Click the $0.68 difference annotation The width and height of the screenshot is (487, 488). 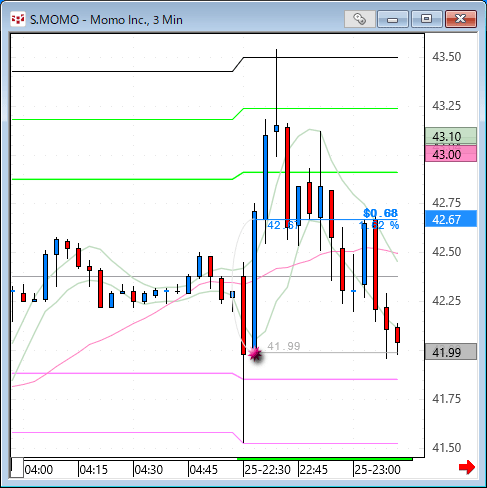380,213
